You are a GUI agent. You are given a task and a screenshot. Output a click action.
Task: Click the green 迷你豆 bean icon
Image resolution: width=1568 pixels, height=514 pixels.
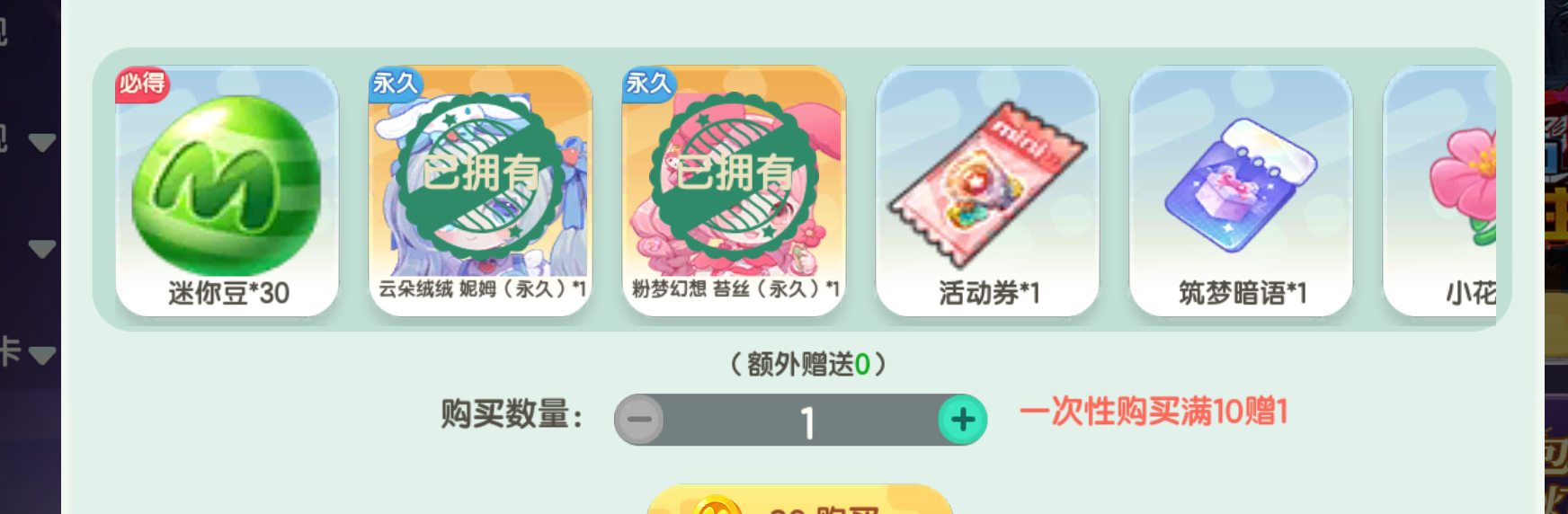tap(227, 186)
